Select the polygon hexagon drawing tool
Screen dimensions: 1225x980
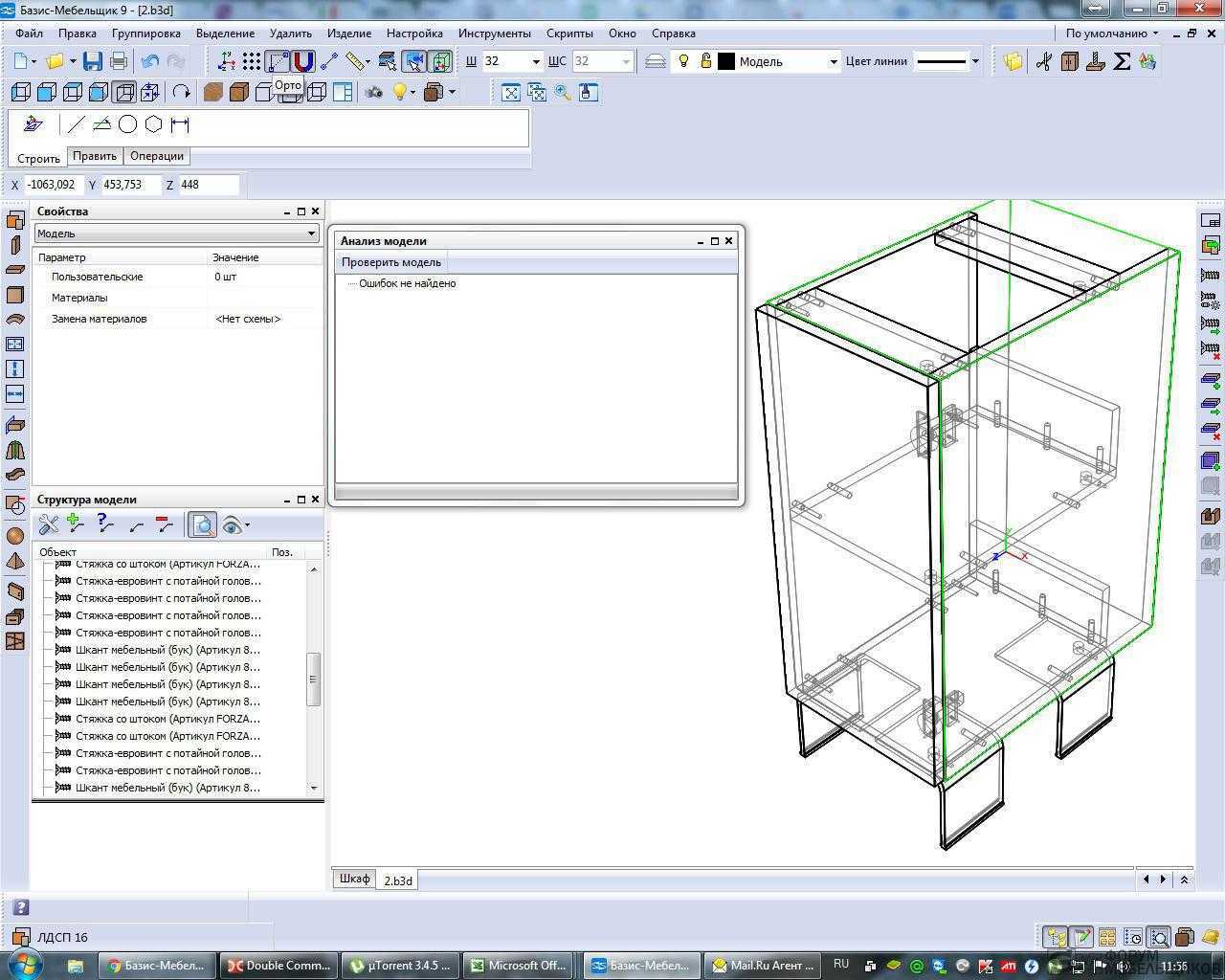pyautogui.click(x=153, y=124)
